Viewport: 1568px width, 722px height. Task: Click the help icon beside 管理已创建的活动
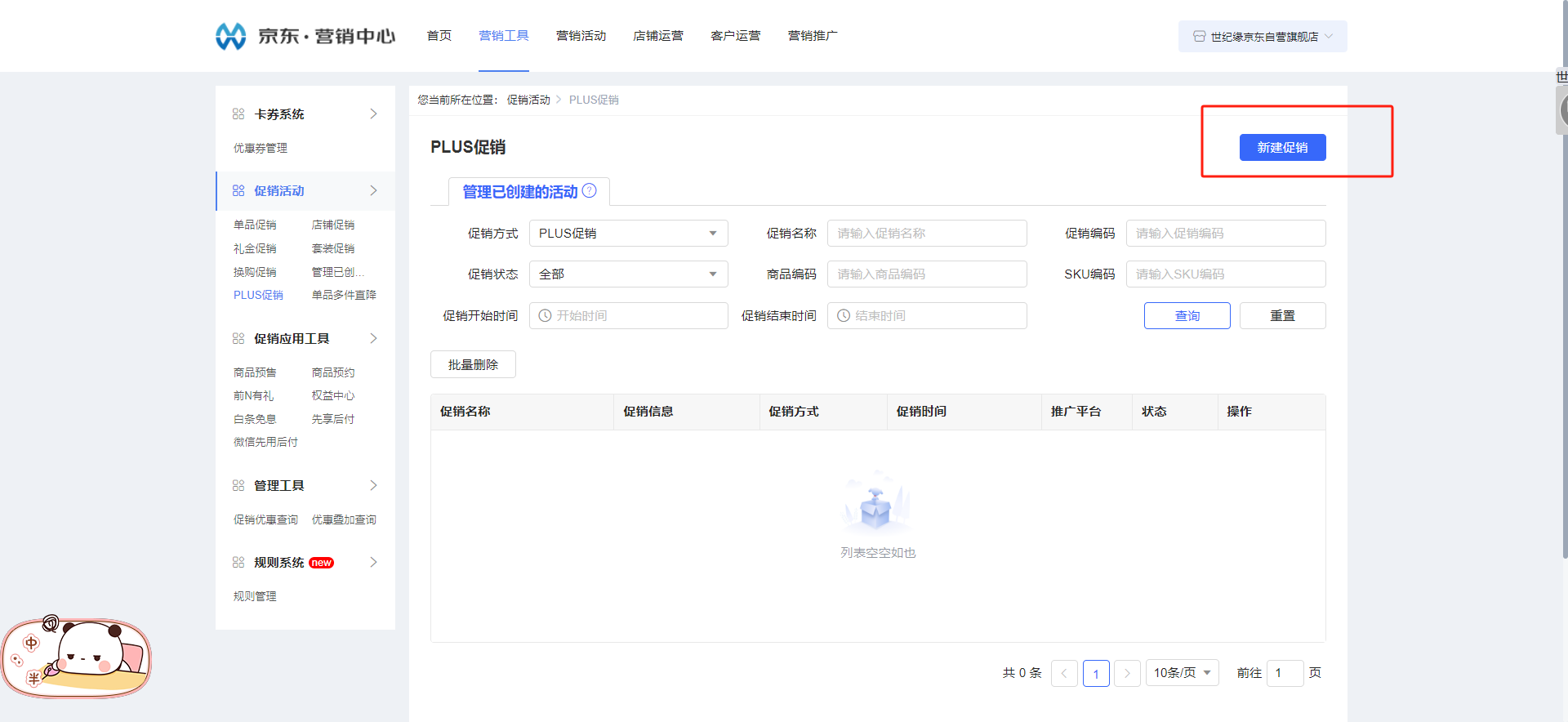click(589, 190)
